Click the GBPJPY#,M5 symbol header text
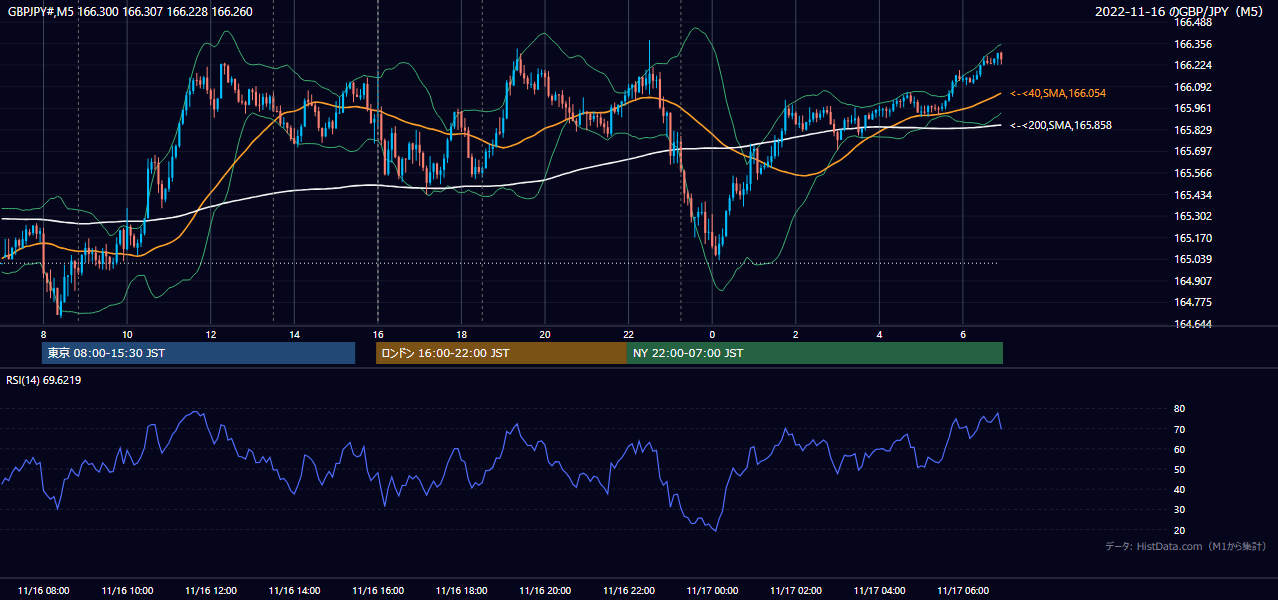 point(129,12)
